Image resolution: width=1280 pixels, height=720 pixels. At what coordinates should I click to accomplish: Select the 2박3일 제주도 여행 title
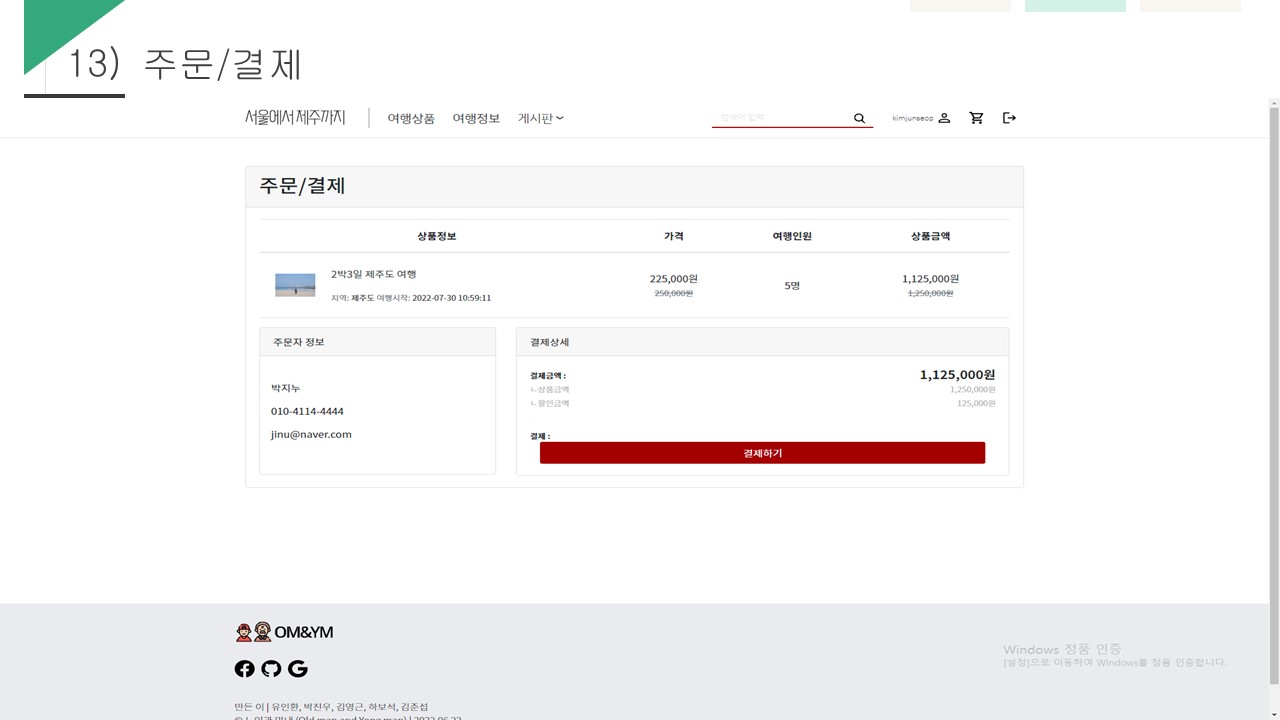374,274
